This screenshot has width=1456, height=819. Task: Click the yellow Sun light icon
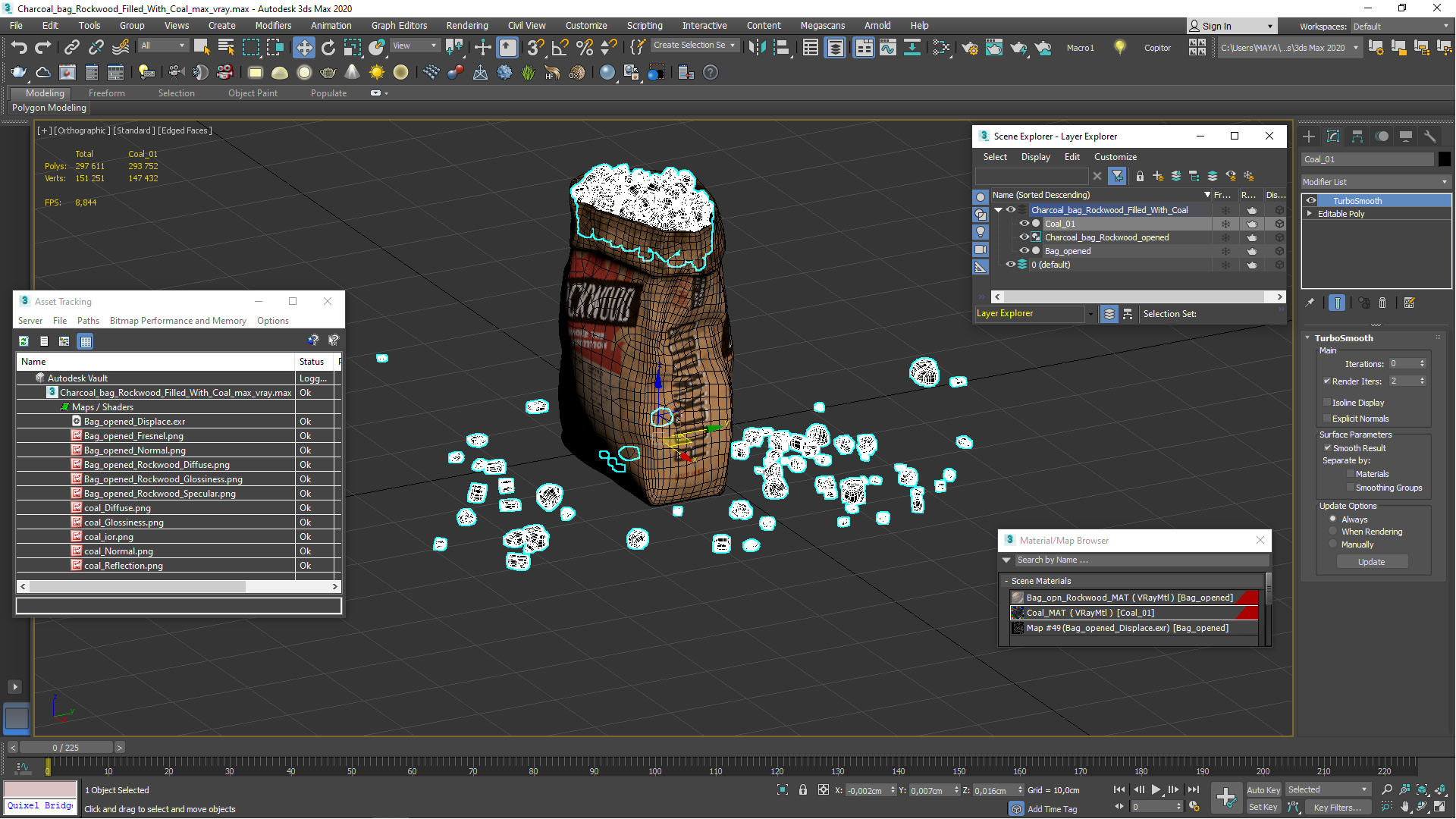tap(376, 72)
